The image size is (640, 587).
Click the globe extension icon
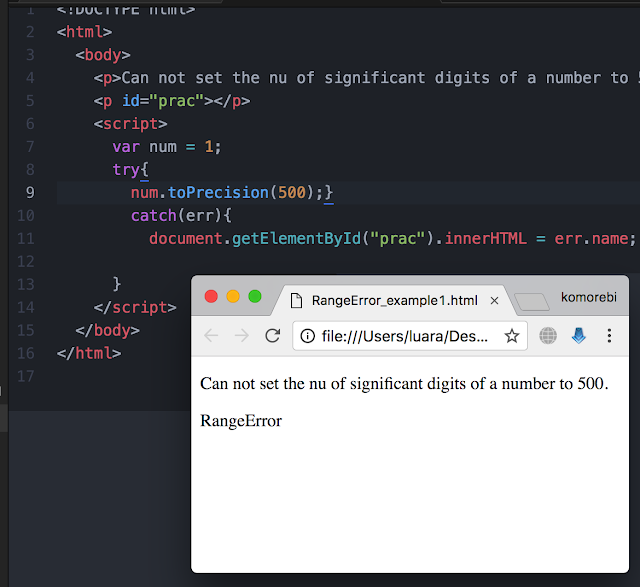click(x=548, y=336)
